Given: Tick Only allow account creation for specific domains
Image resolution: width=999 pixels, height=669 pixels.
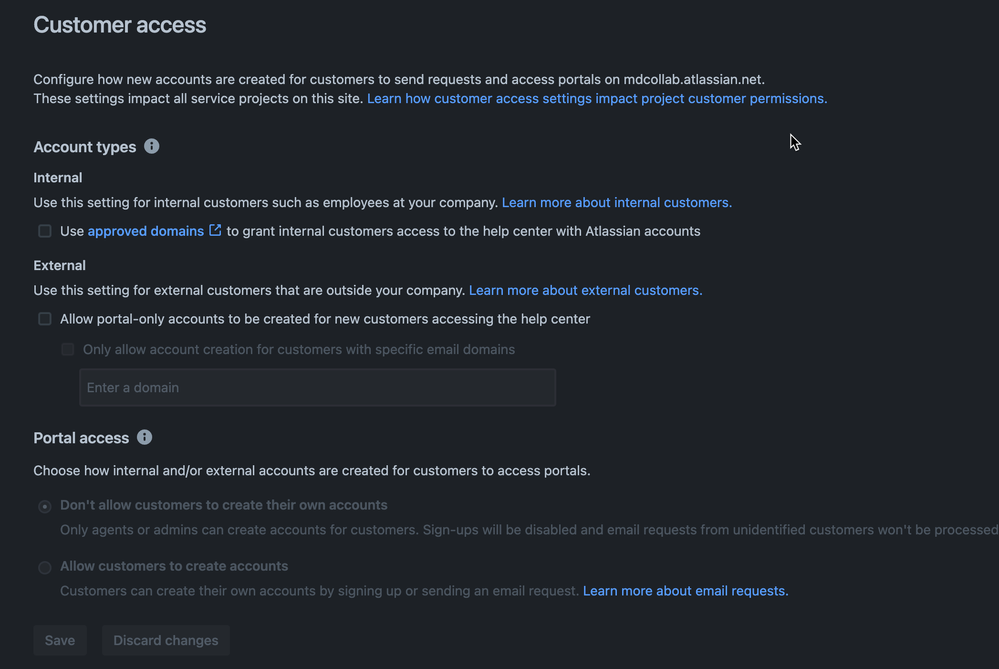Looking at the screenshot, I should [x=68, y=349].
